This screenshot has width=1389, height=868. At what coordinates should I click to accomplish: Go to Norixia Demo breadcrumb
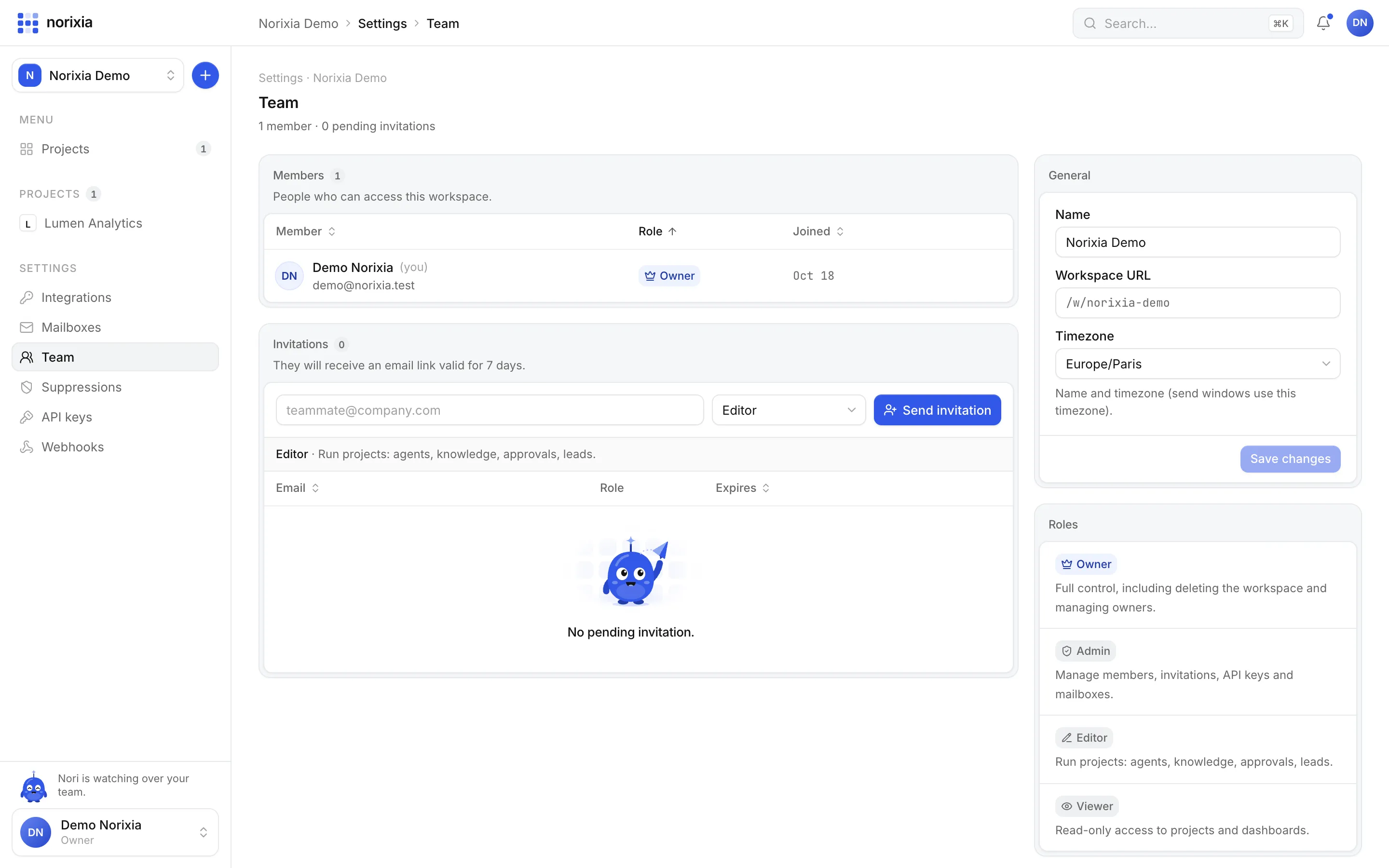click(x=298, y=24)
